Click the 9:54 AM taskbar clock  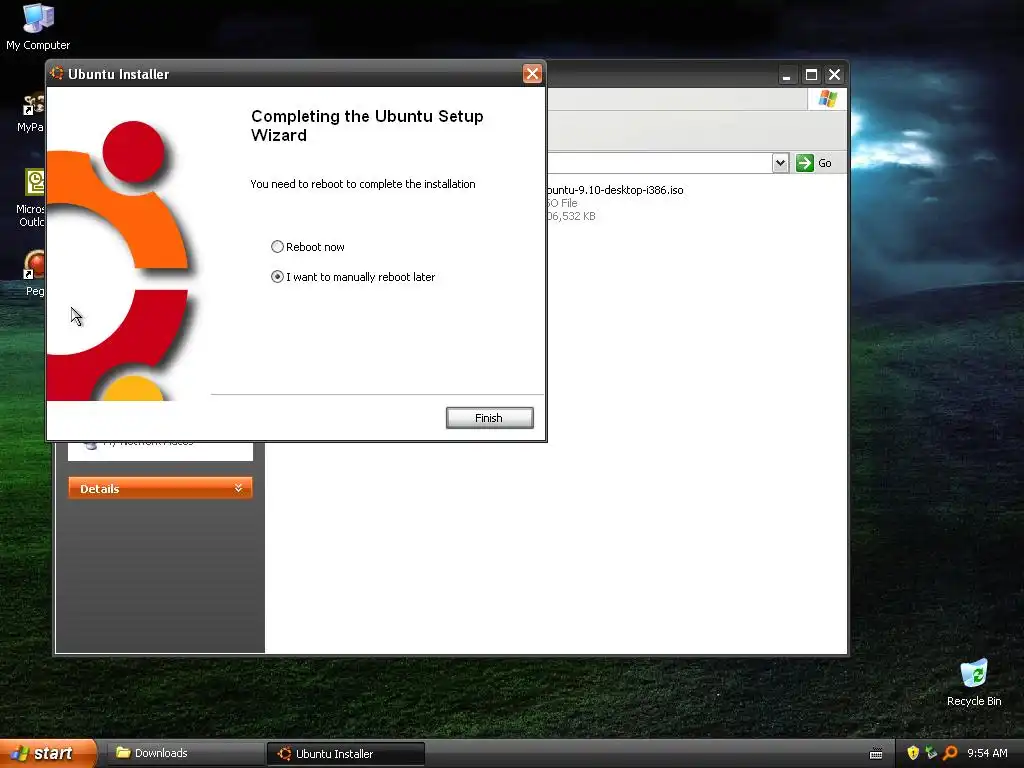click(x=987, y=753)
